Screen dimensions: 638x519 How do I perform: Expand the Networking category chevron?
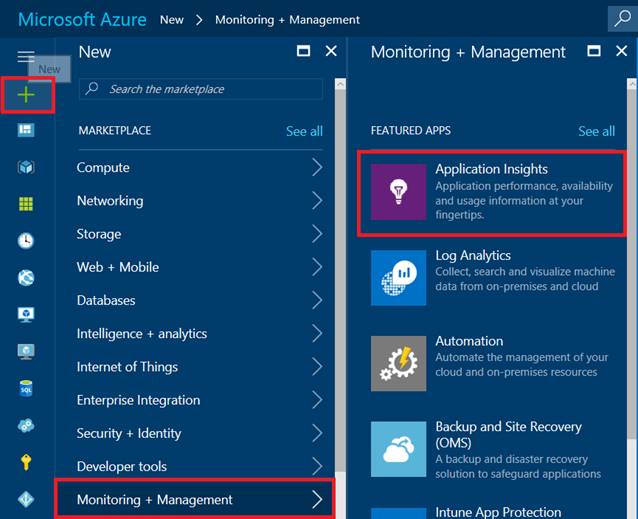coord(317,201)
